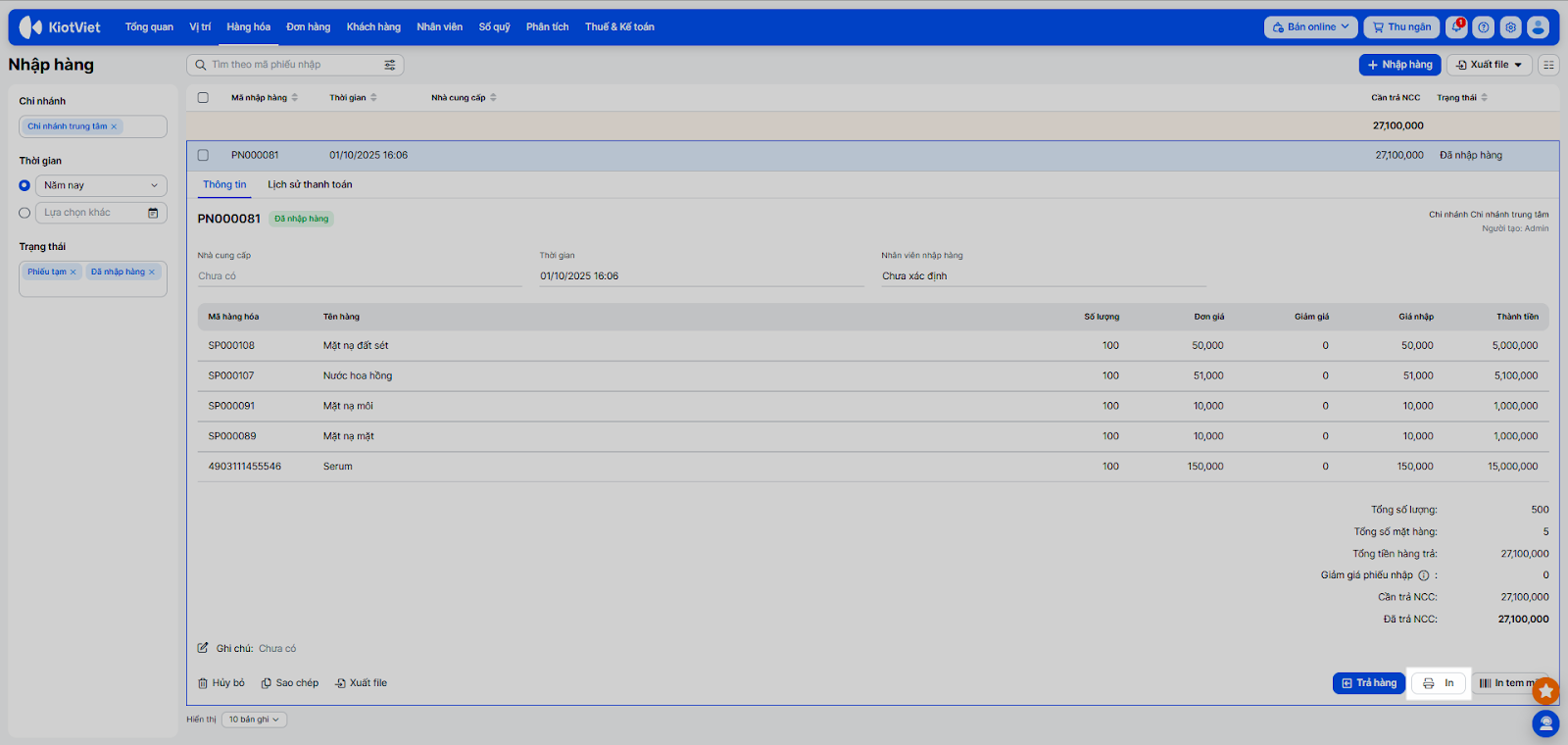Select all rows with header checkbox
The image size is (1568, 745).
click(203, 98)
